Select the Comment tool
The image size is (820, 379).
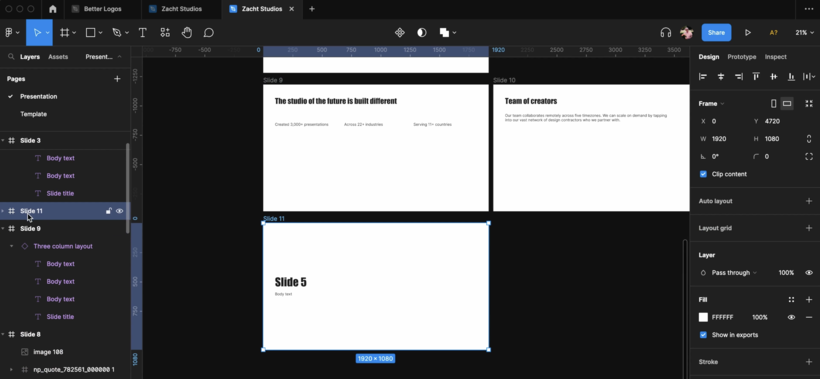click(x=209, y=32)
